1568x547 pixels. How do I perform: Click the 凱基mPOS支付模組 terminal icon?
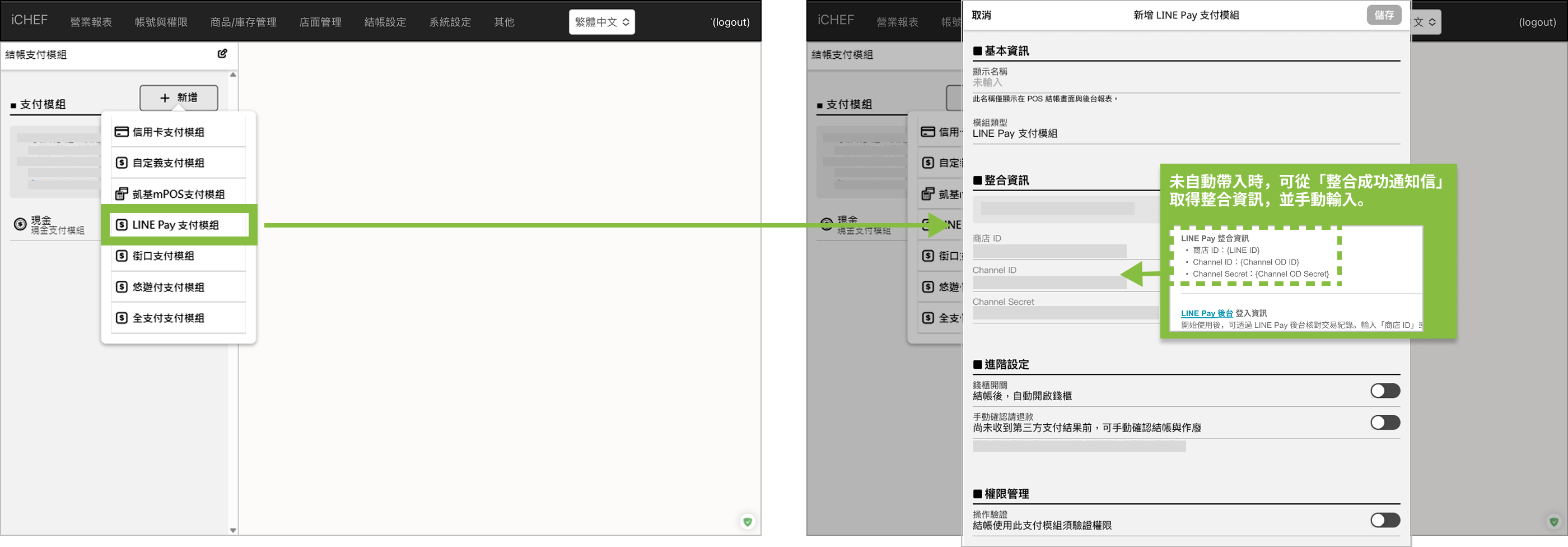(122, 194)
